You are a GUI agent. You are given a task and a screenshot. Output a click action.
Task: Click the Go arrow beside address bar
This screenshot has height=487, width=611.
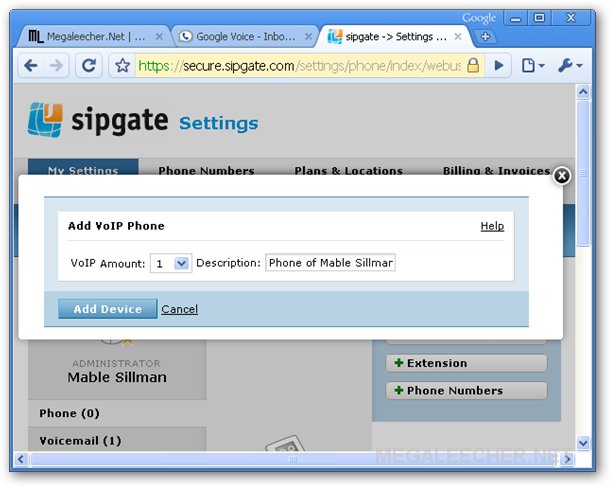point(500,66)
